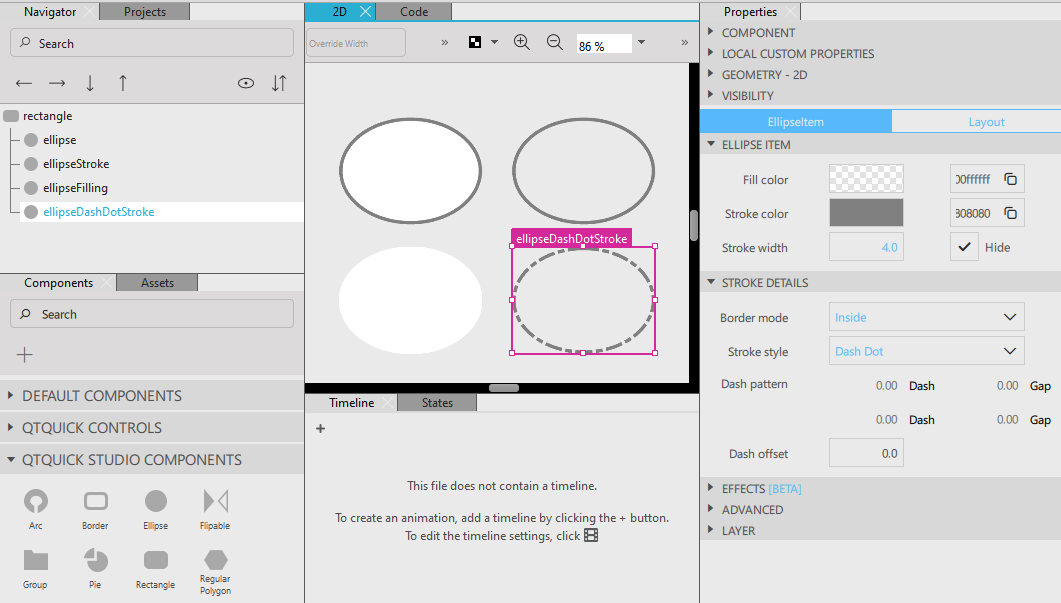1061x603 pixels.
Task: Open the Border mode dropdown
Action: [927, 317]
